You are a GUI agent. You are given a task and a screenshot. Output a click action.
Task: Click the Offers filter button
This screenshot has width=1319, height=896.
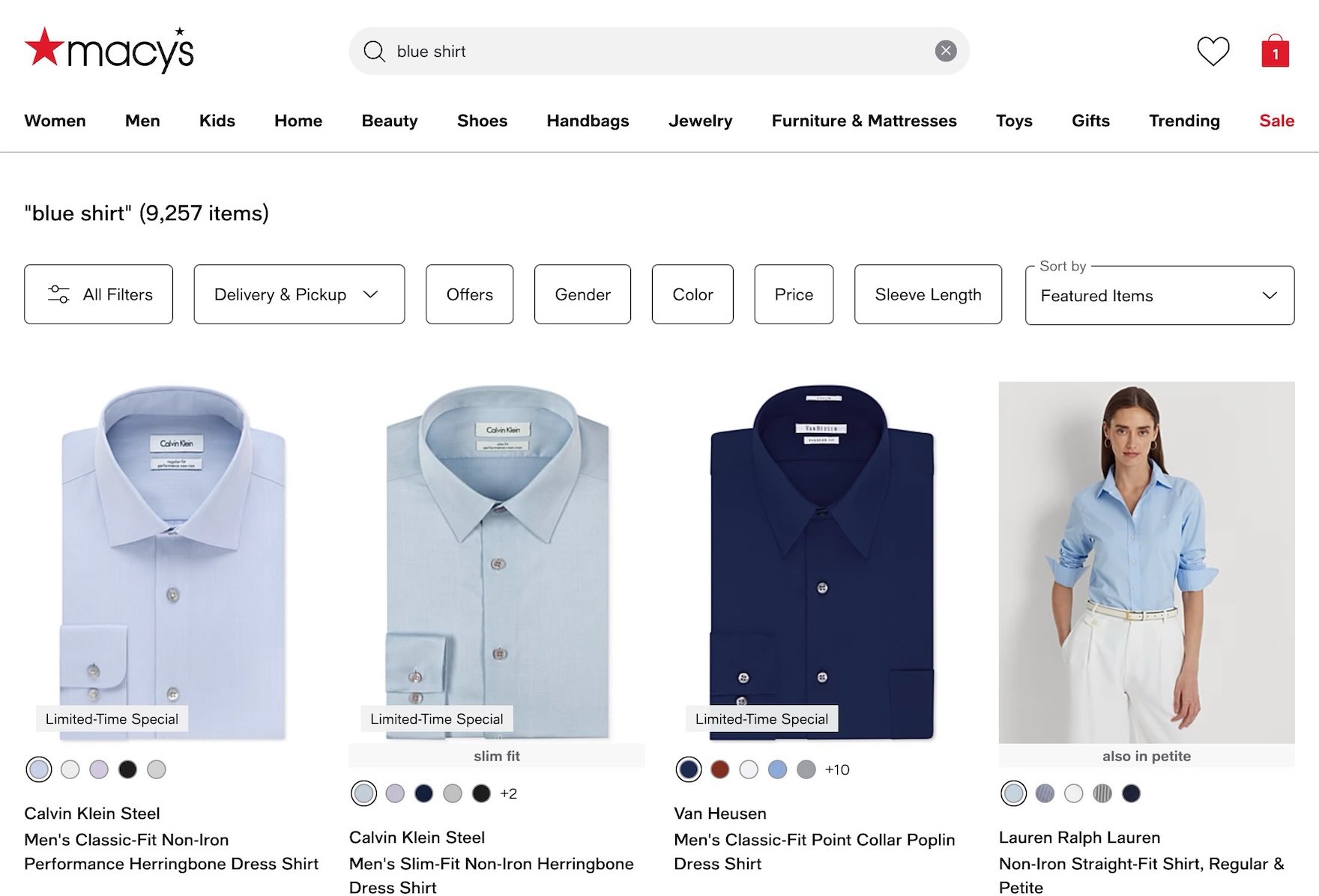(x=468, y=294)
